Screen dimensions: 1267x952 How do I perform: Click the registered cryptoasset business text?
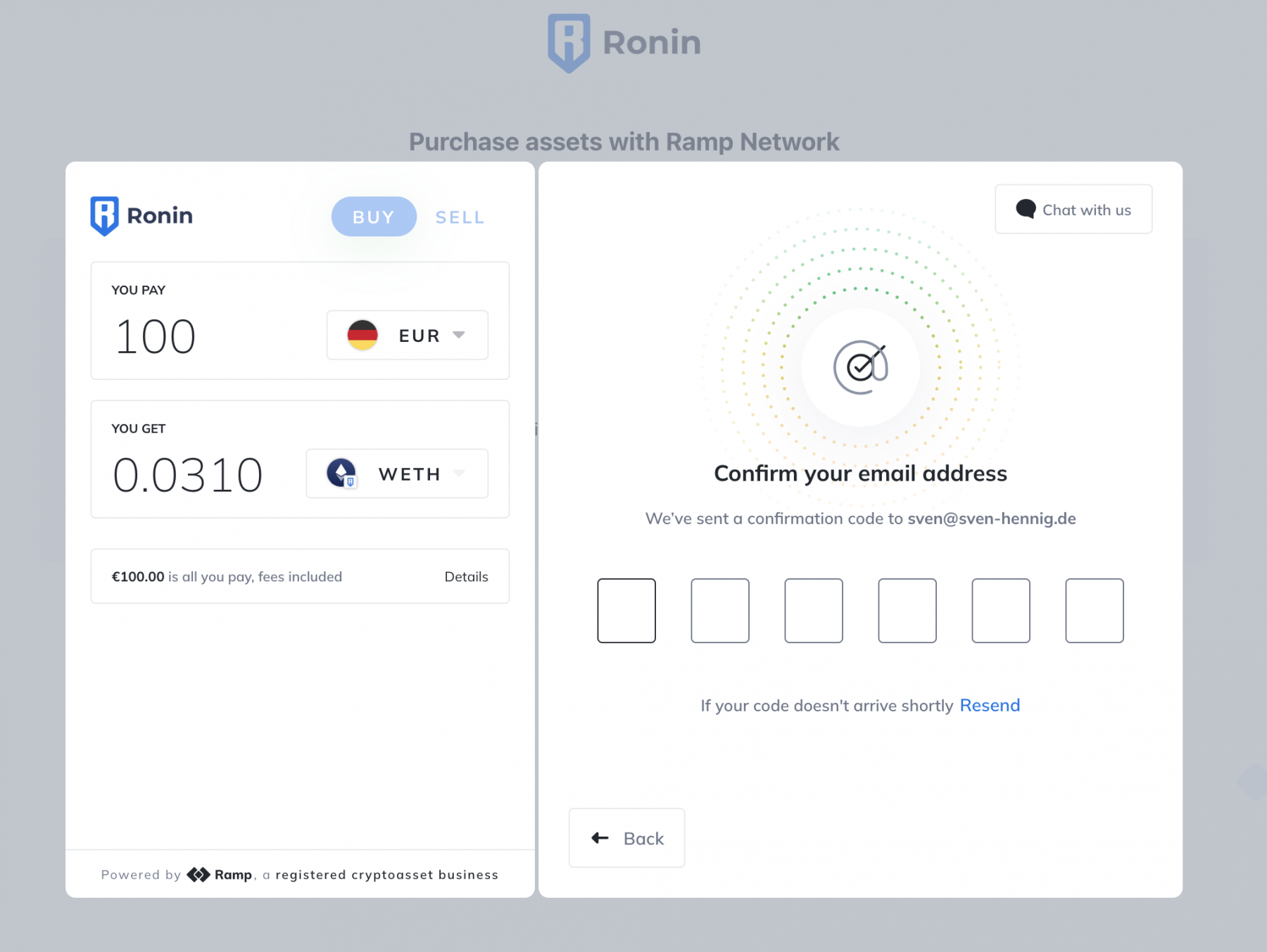(x=387, y=875)
